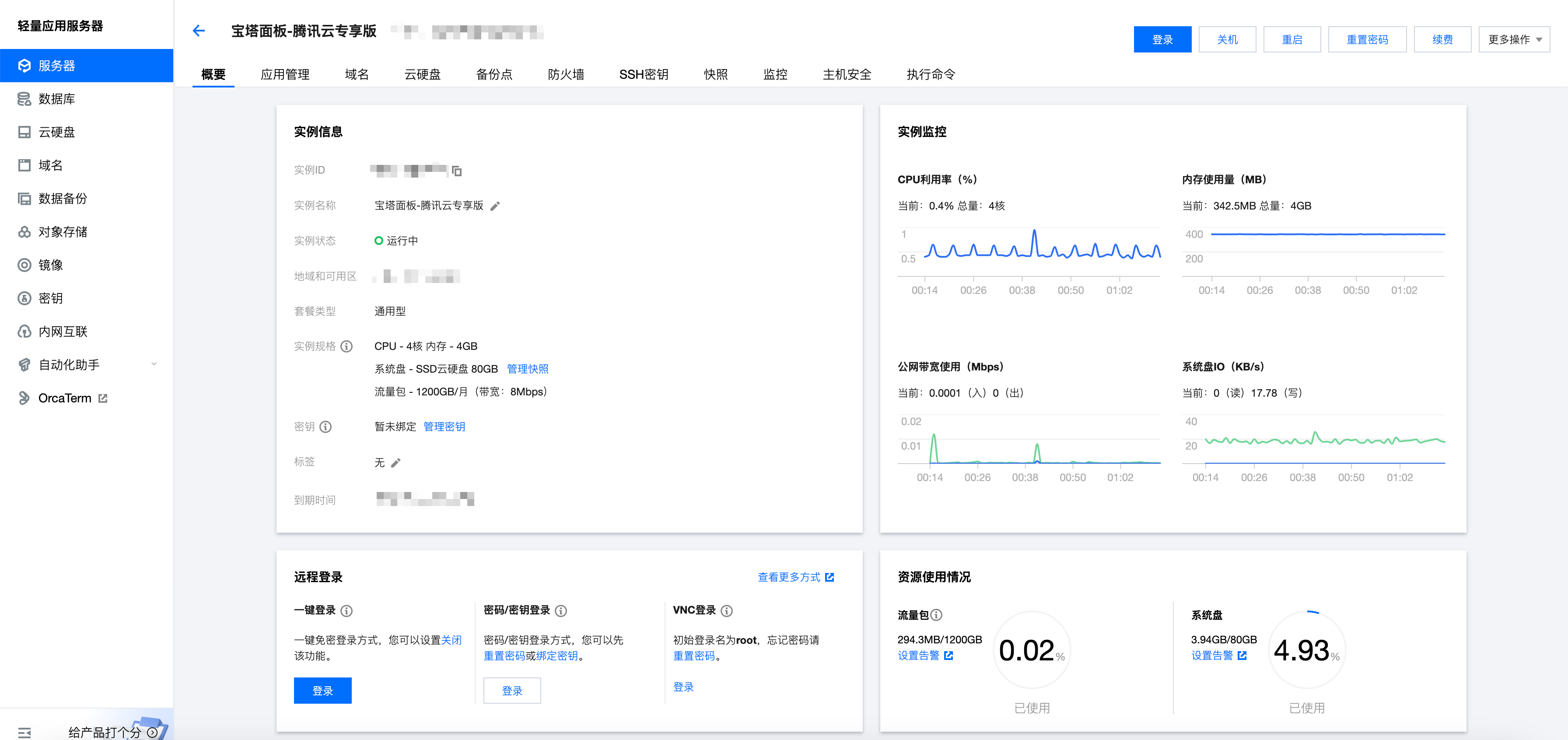
Task: Switch to the 云硬盘 tab
Action: 423,74
